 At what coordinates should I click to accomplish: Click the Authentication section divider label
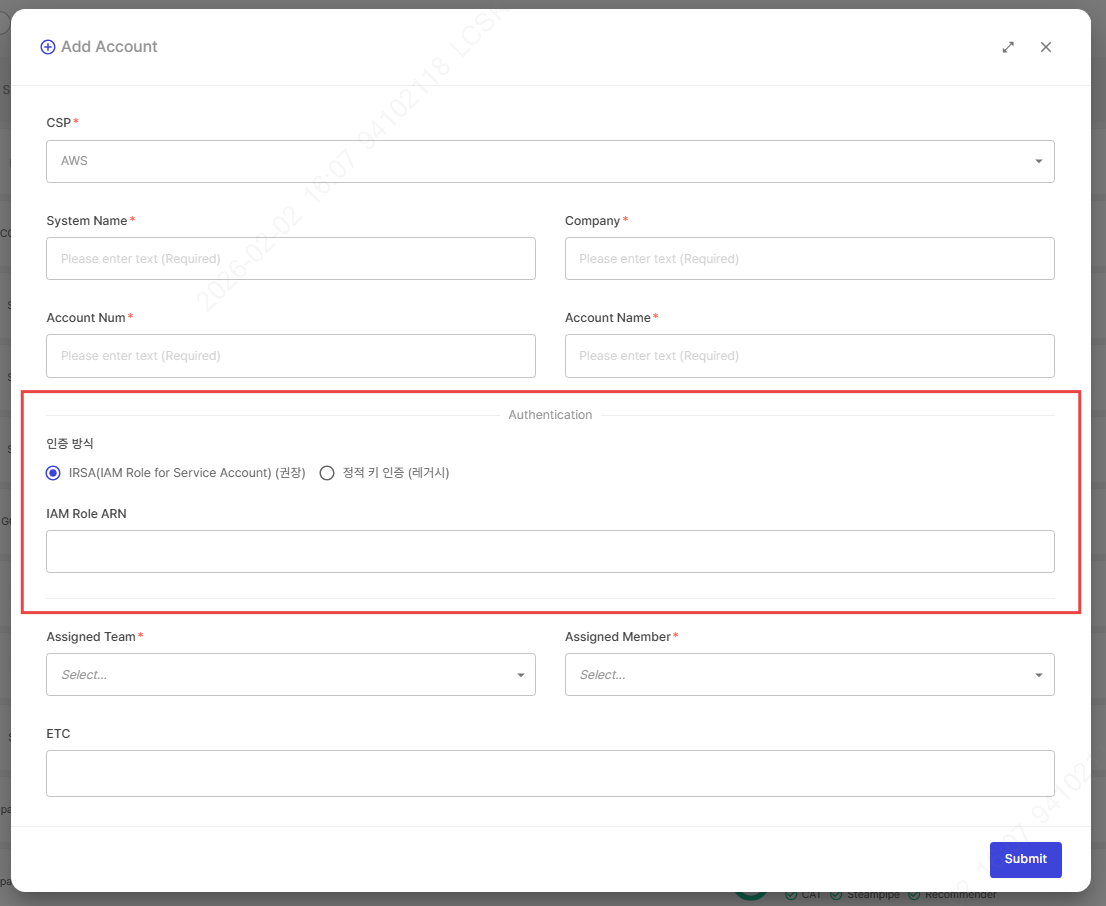550,415
